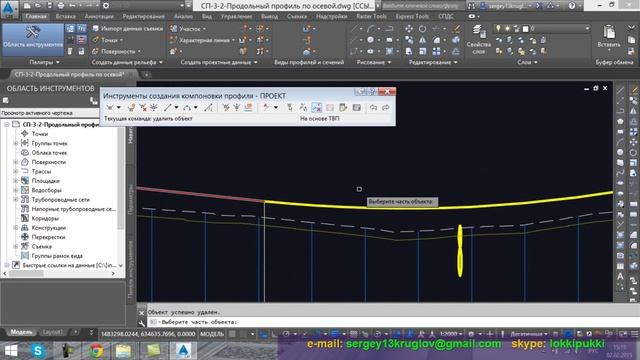
Task: Expand the Поверхности tree node
Action: point(16,162)
